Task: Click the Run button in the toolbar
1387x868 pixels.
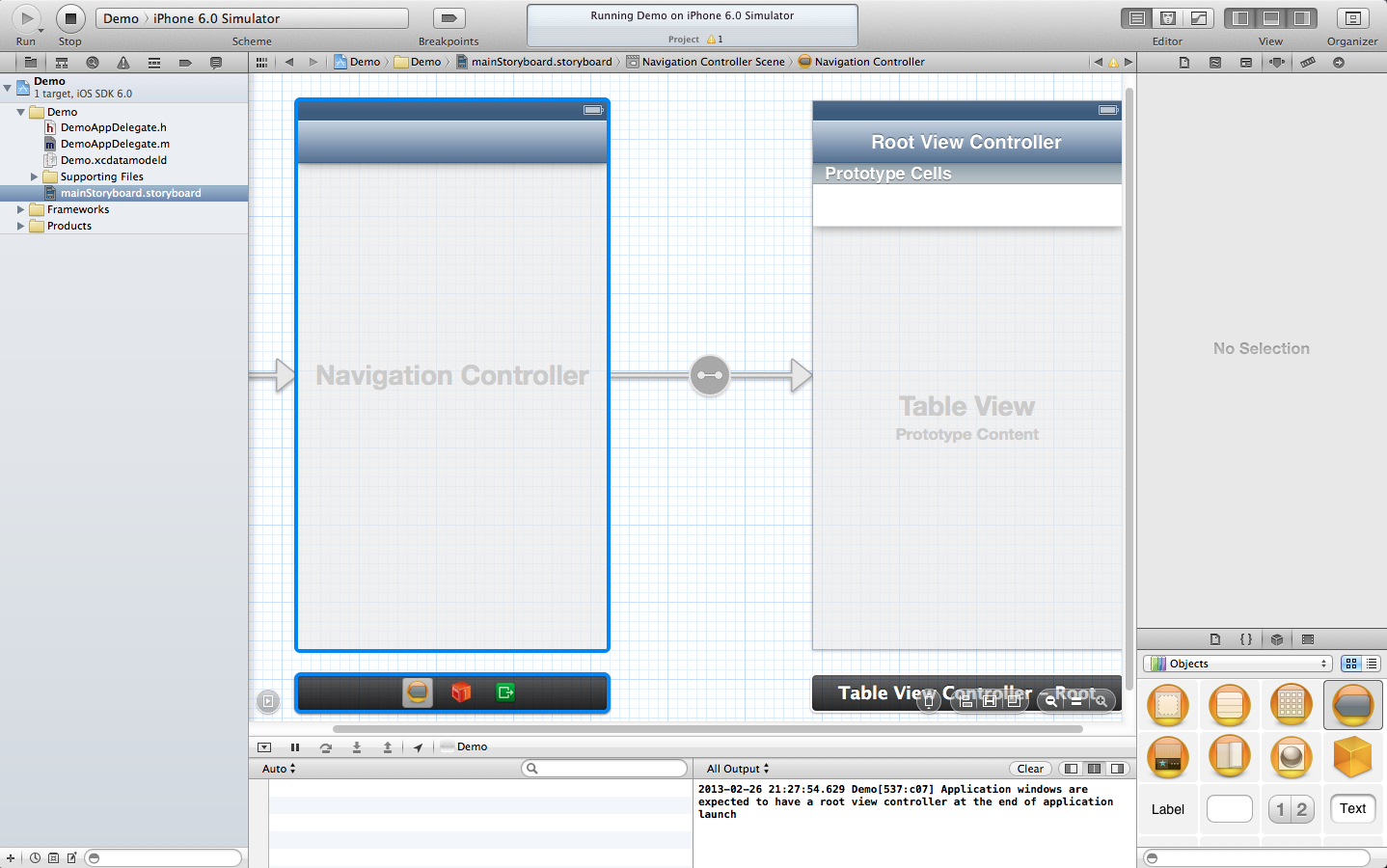Action: [x=26, y=18]
